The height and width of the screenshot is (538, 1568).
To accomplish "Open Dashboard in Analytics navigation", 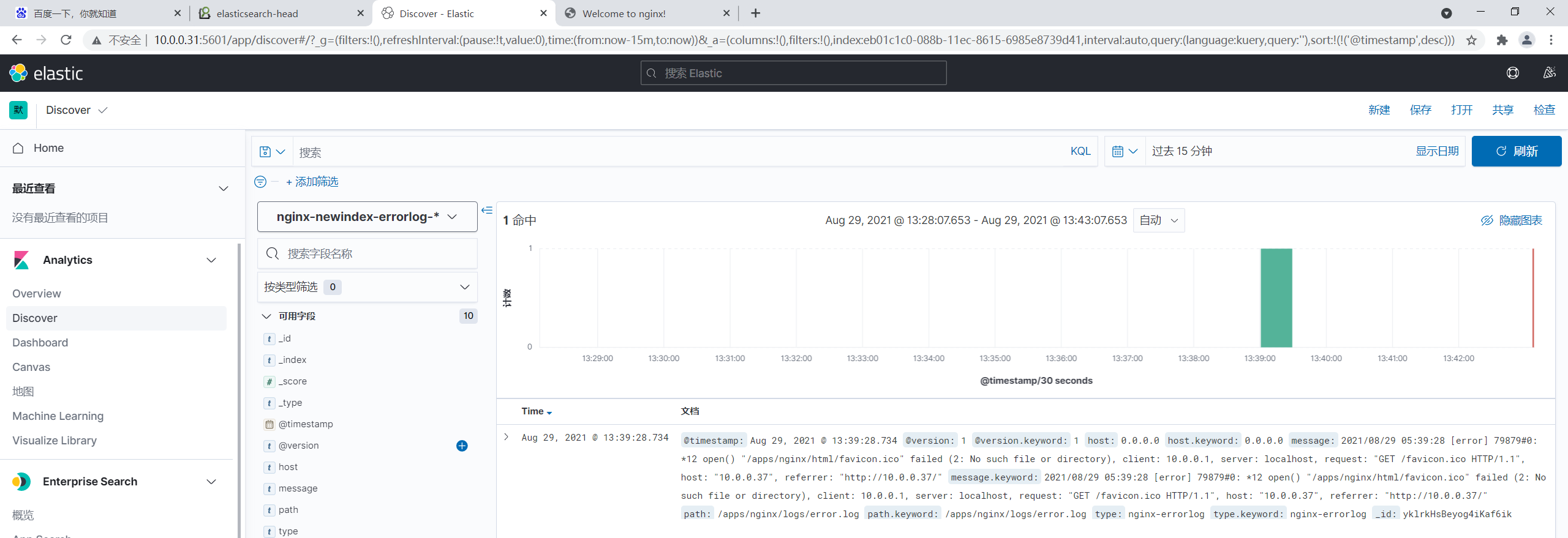I will tap(40, 343).
